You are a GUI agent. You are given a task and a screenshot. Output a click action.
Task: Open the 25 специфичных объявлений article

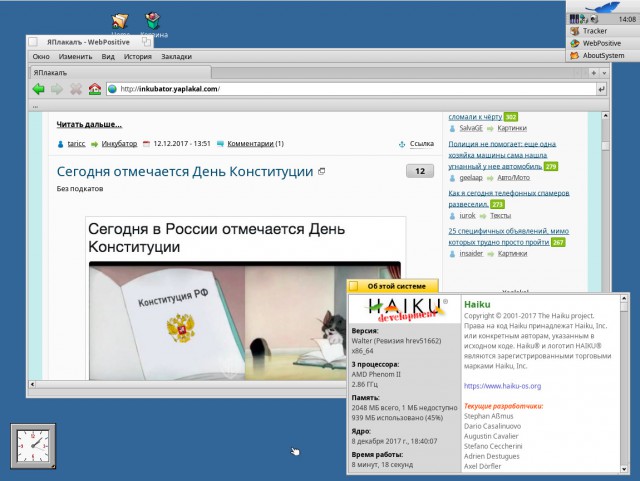508,237
